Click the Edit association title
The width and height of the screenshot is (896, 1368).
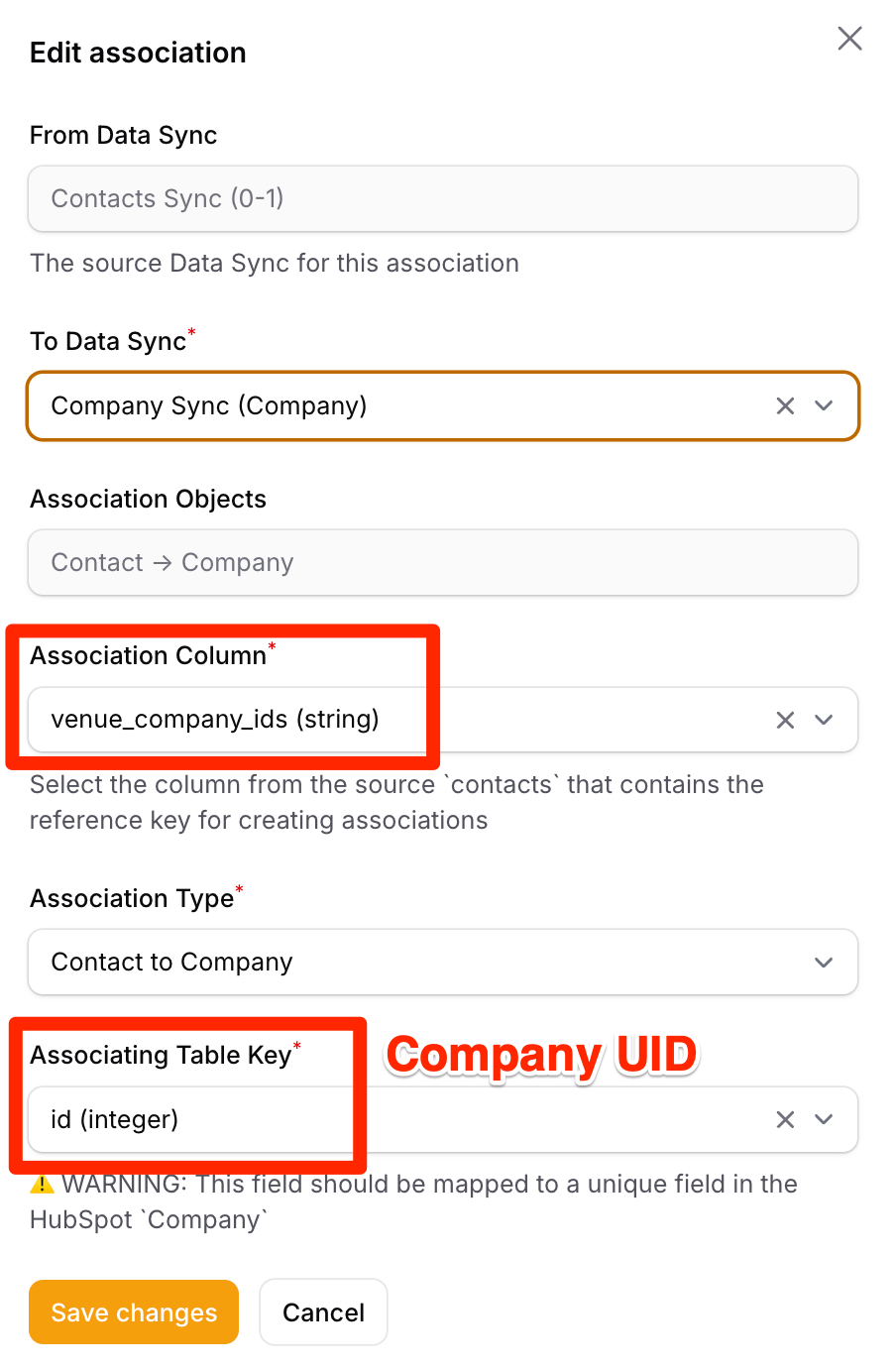tap(138, 52)
